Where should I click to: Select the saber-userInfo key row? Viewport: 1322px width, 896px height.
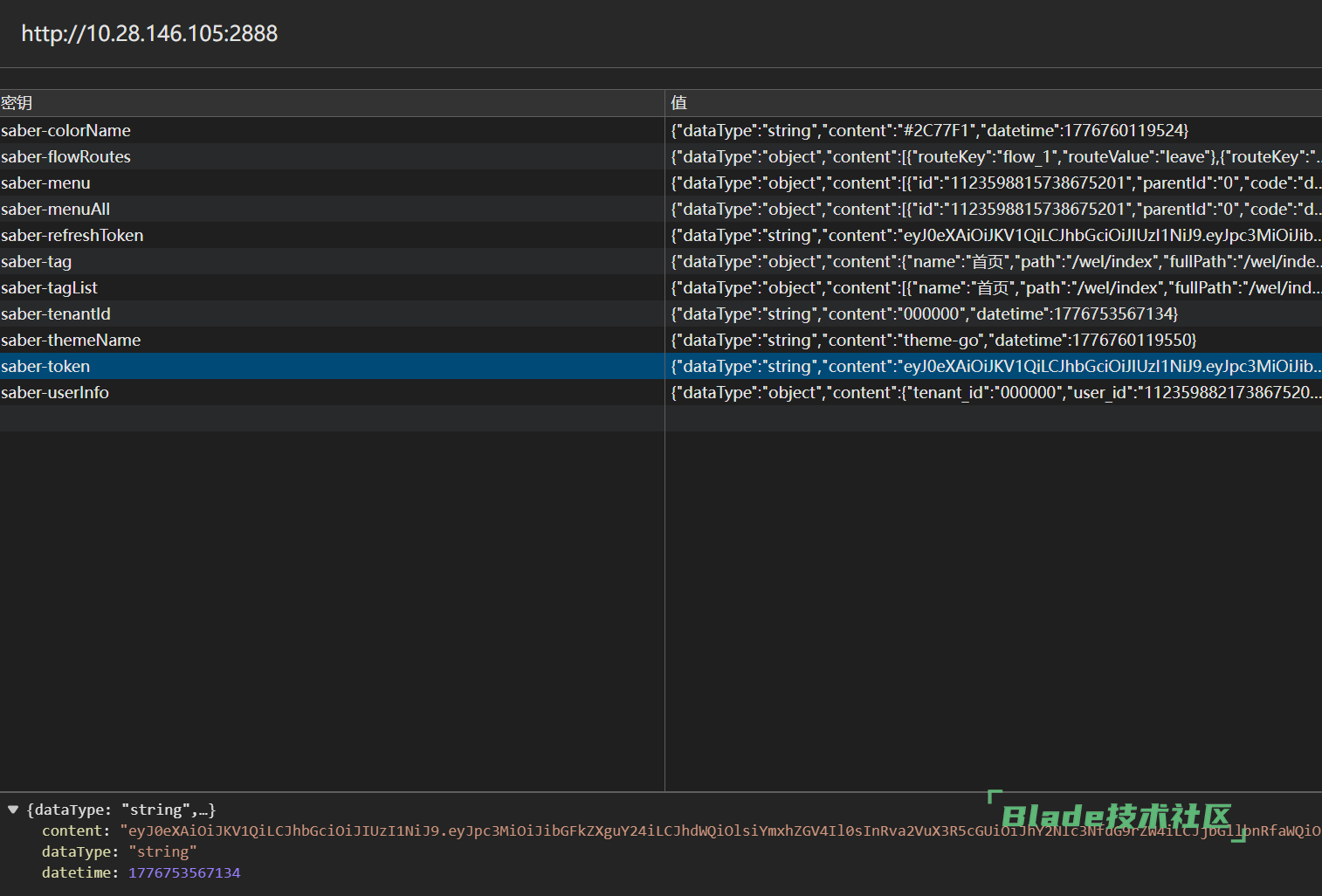55,392
